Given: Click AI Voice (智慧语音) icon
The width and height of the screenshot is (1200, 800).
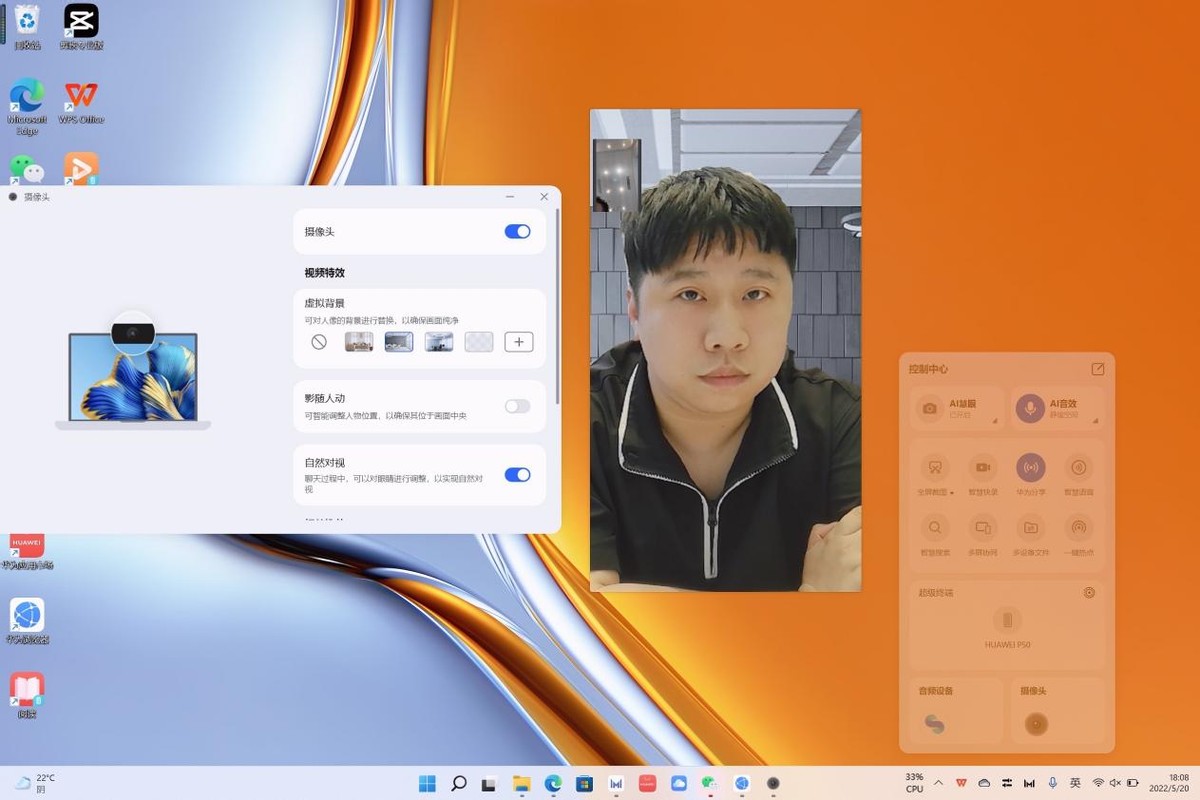Looking at the screenshot, I should coord(1079,468).
